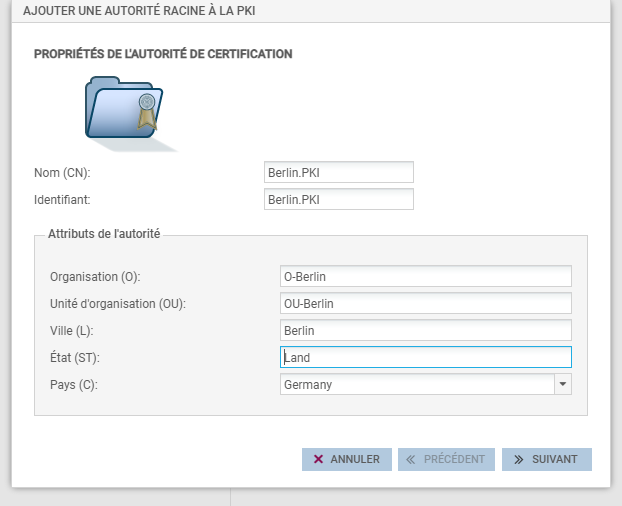Select the Germany country combo box
The width and height of the screenshot is (622, 506).
pos(417,384)
